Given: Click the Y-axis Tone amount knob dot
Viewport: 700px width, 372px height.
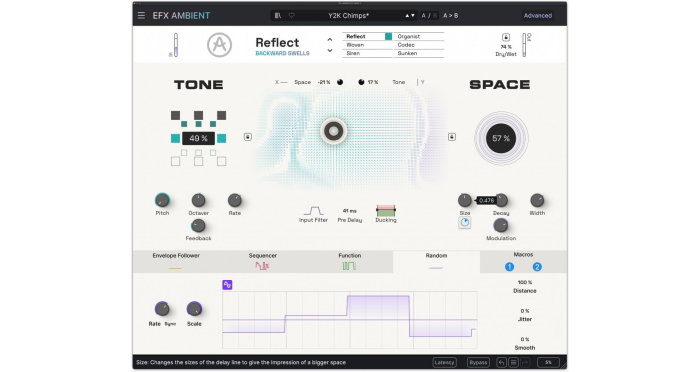Looking at the screenshot, I should [361, 82].
